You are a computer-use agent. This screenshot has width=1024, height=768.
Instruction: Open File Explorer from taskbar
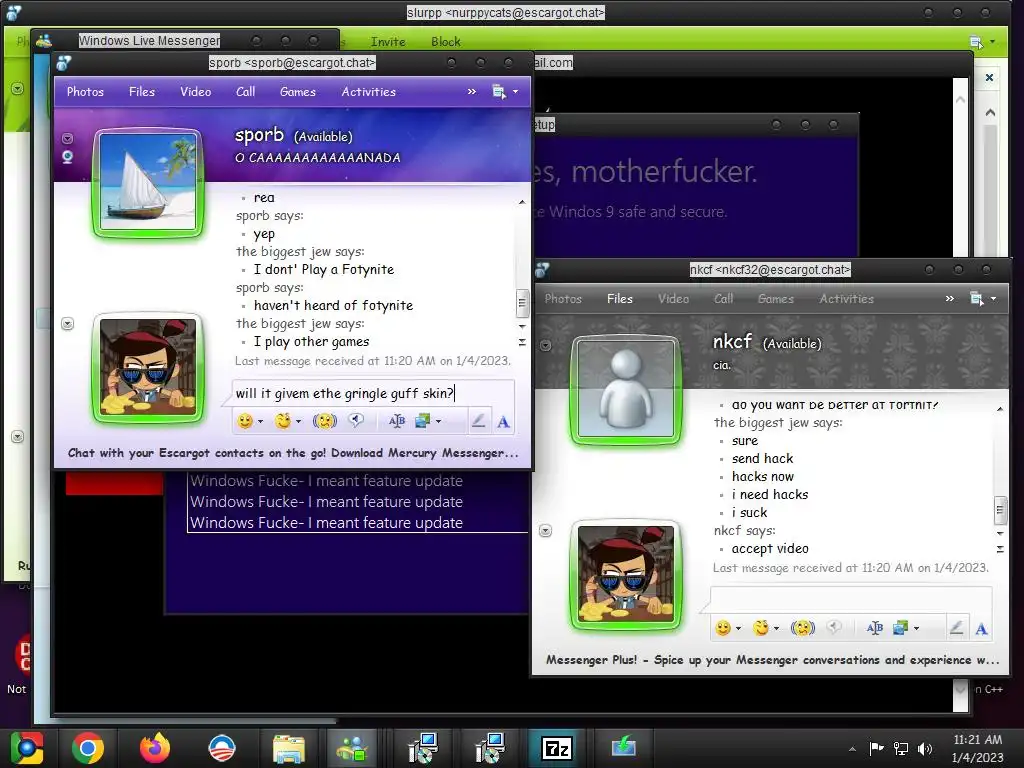click(288, 748)
